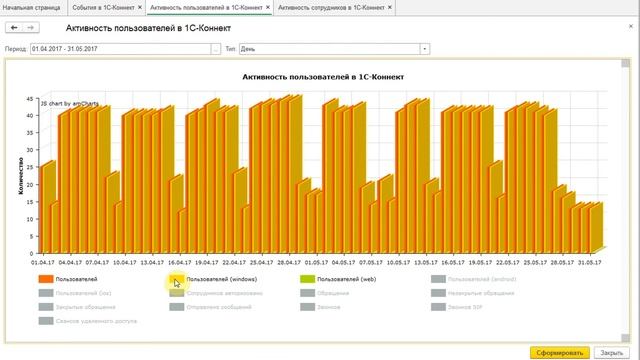Image resolution: width=640 pixels, height=360 pixels.
Task: Click the Тип field showing 'День'
Action: tap(329, 49)
